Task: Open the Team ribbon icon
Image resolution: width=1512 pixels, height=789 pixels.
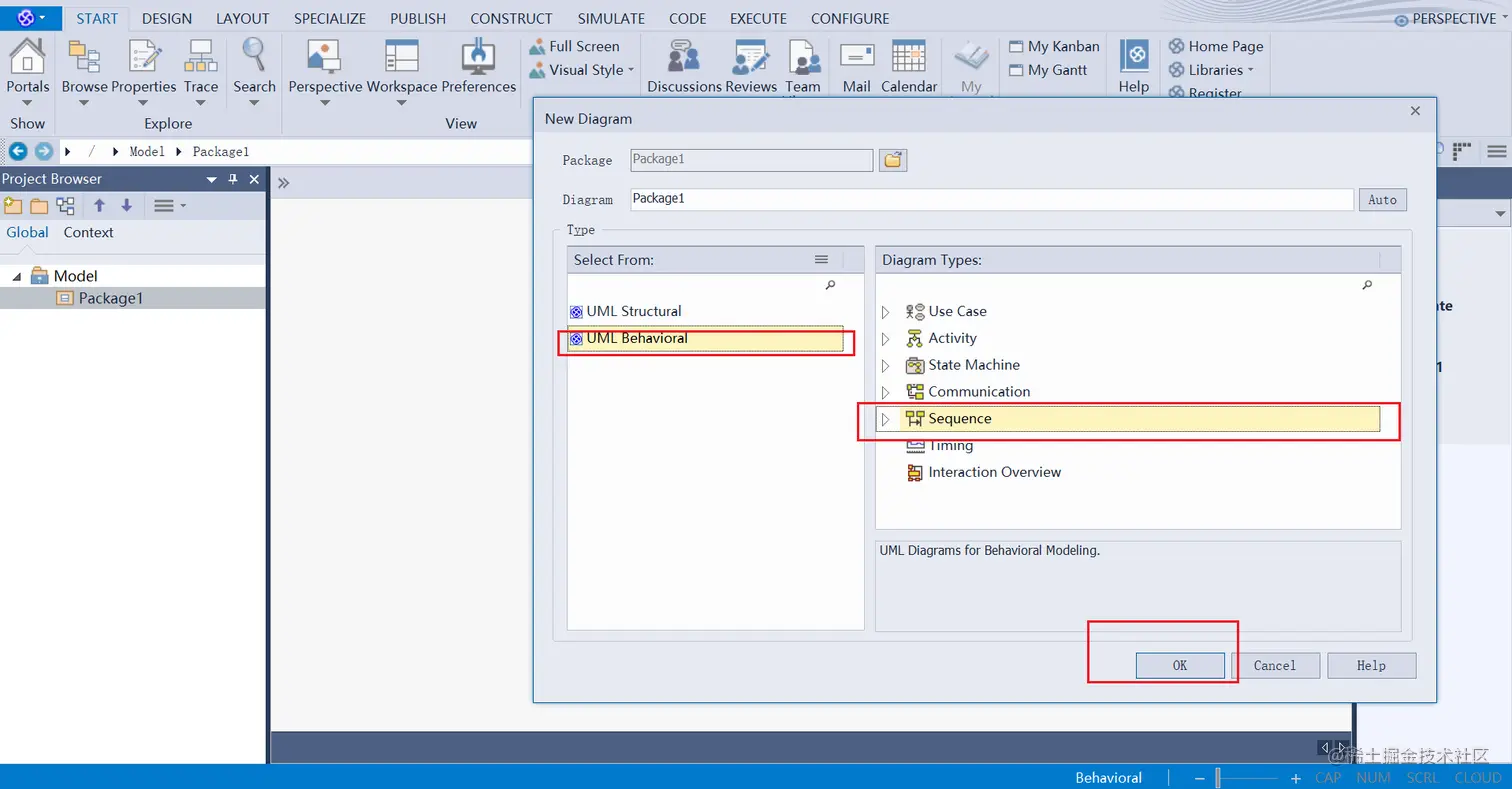Action: (803, 57)
